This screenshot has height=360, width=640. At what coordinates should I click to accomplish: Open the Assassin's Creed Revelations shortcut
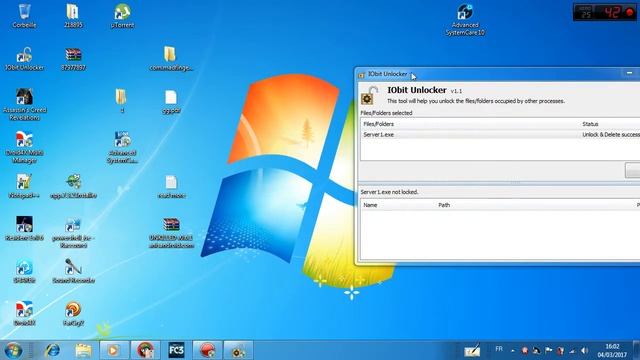[x=24, y=104]
